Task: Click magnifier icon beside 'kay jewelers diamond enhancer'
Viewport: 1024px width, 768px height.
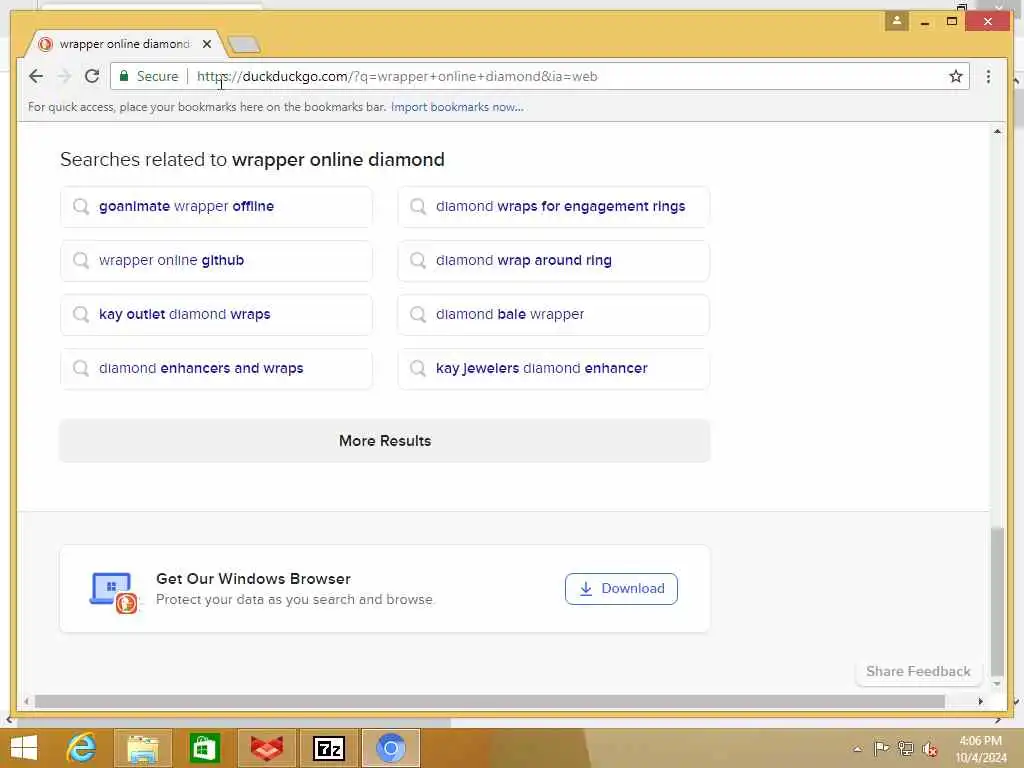Action: point(418,368)
